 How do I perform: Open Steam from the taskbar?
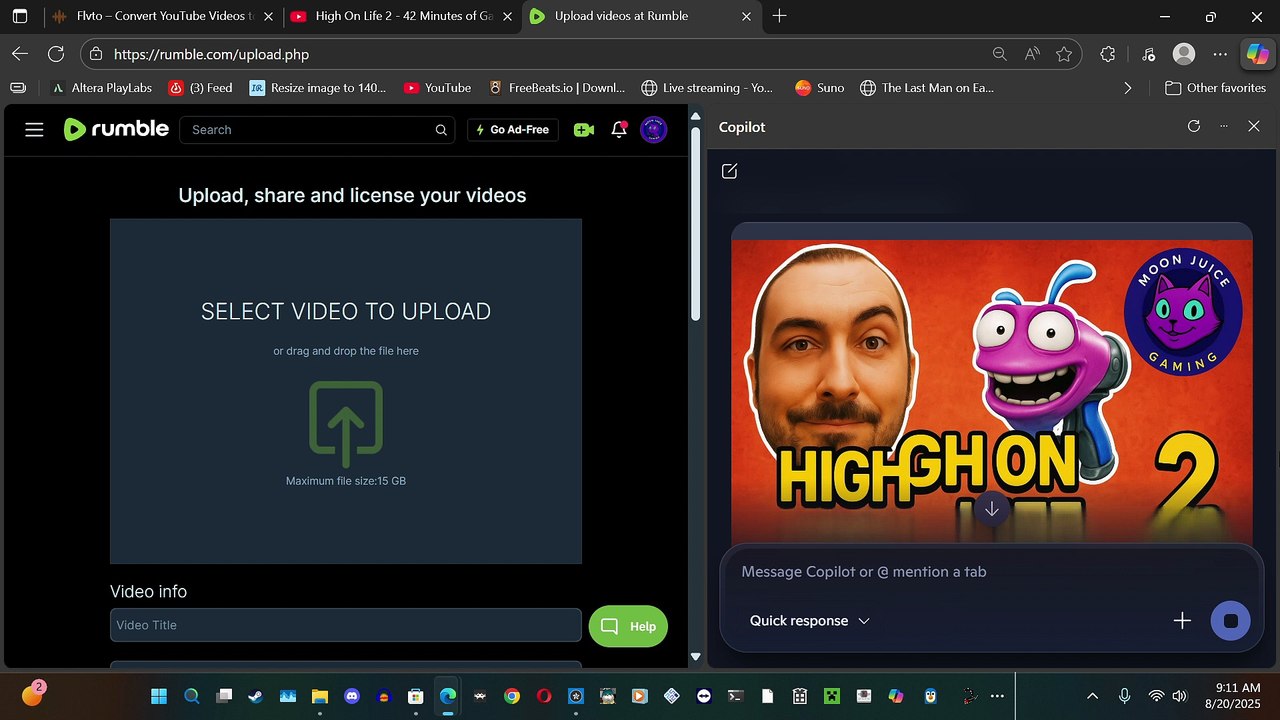(x=256, y=696)
